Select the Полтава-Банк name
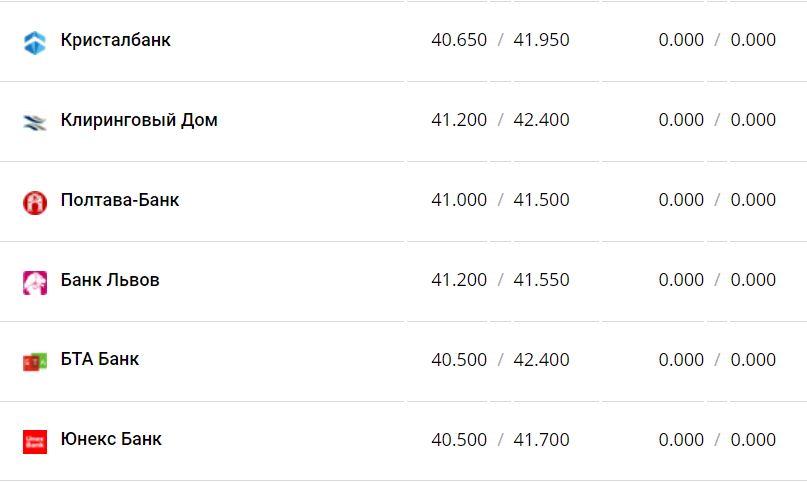Image resolution: width=807 pixels, height=483 pixels. click(120, 200)
